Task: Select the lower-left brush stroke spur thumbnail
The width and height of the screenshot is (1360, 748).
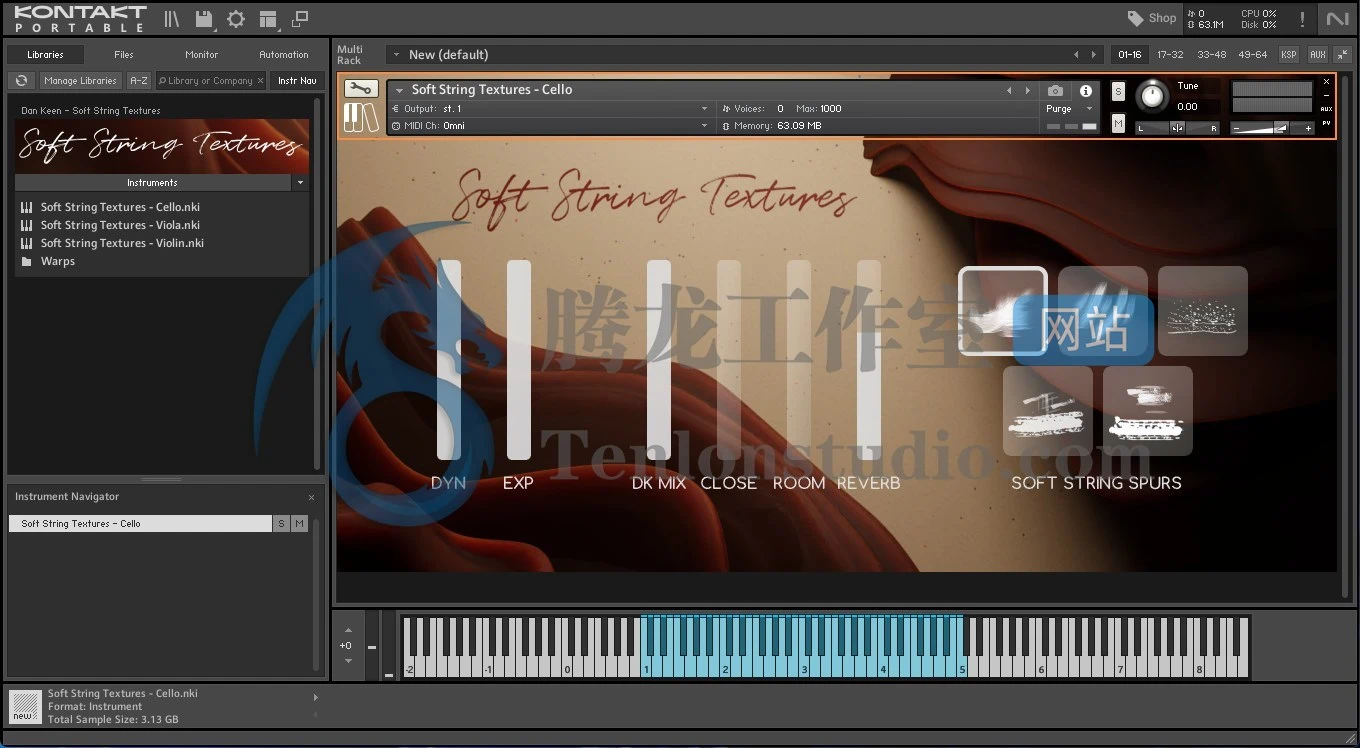Action: click(1047, 411)
